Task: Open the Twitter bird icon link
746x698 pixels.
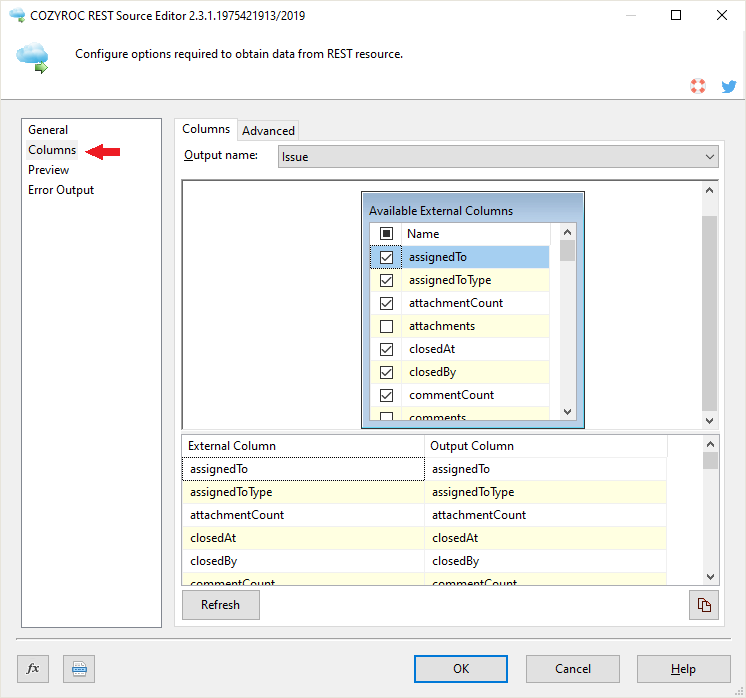Action: tap(728, 87)
